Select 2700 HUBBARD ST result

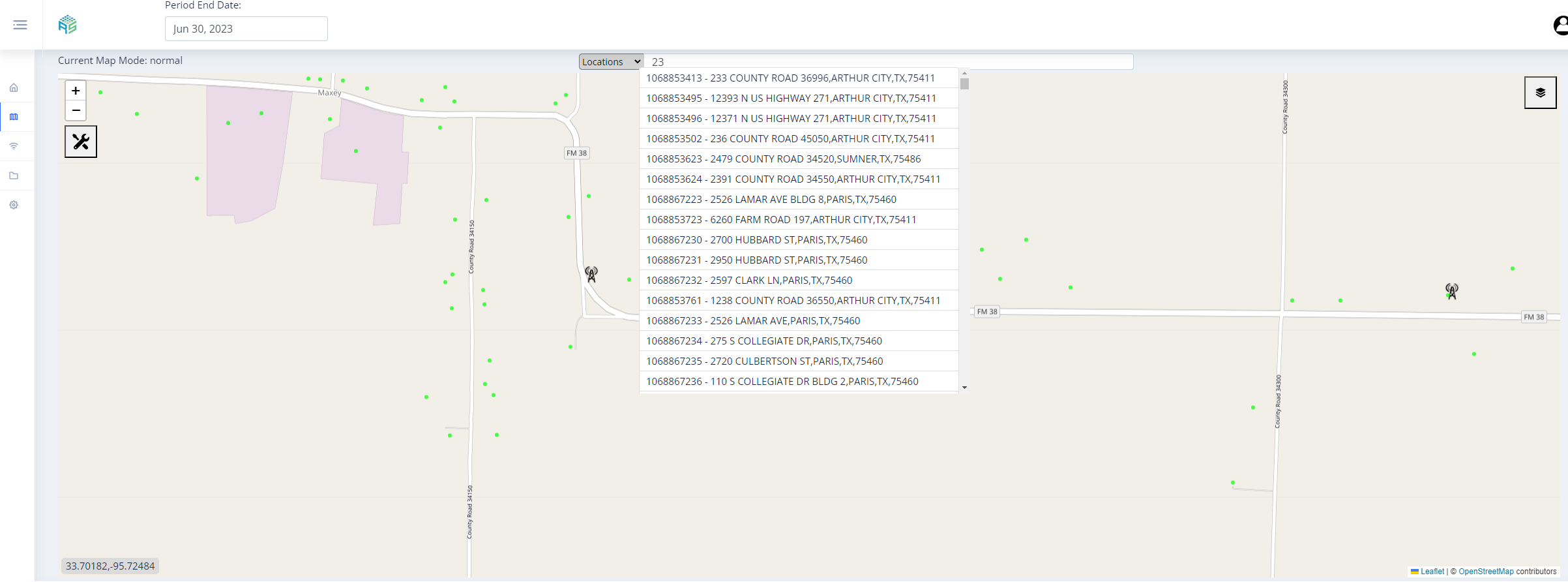(799, 240)
